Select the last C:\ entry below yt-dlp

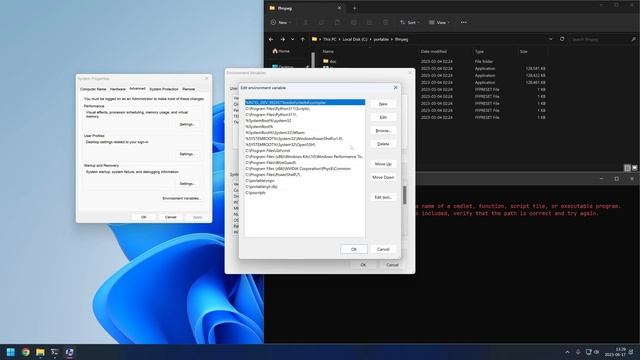coord(305,193)
